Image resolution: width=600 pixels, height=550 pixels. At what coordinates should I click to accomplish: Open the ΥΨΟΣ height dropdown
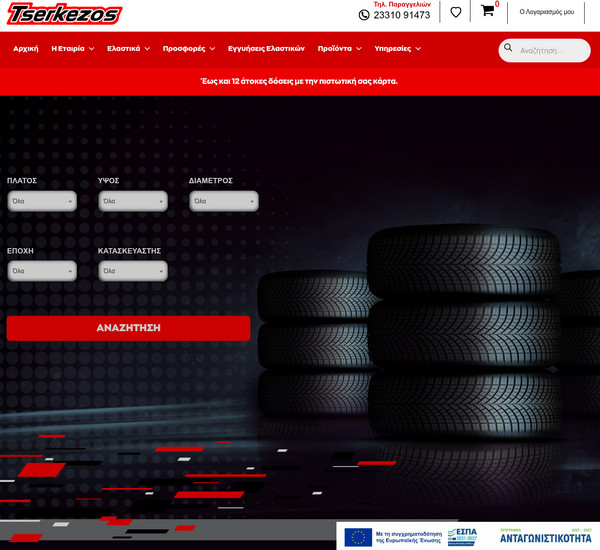(133, 201)
